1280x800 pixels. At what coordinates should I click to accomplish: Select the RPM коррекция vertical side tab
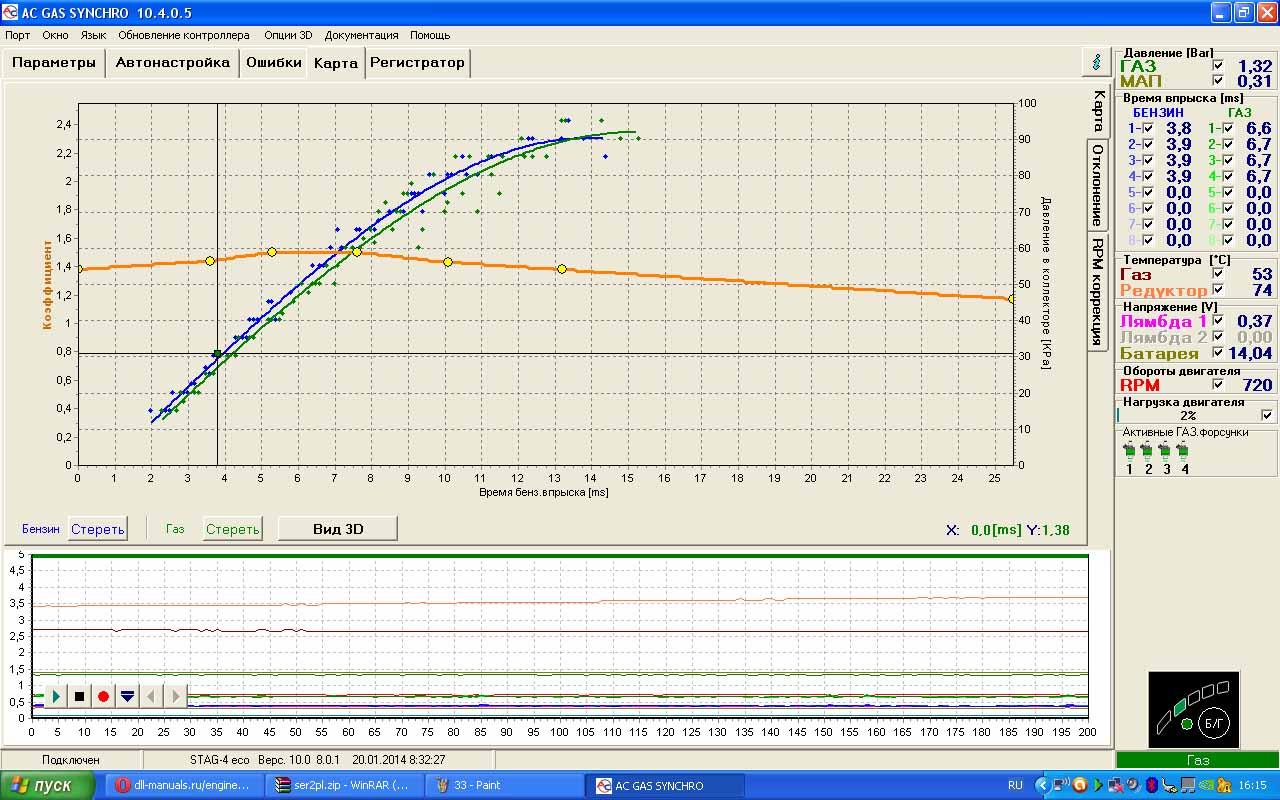click(x=1098, y=291)
